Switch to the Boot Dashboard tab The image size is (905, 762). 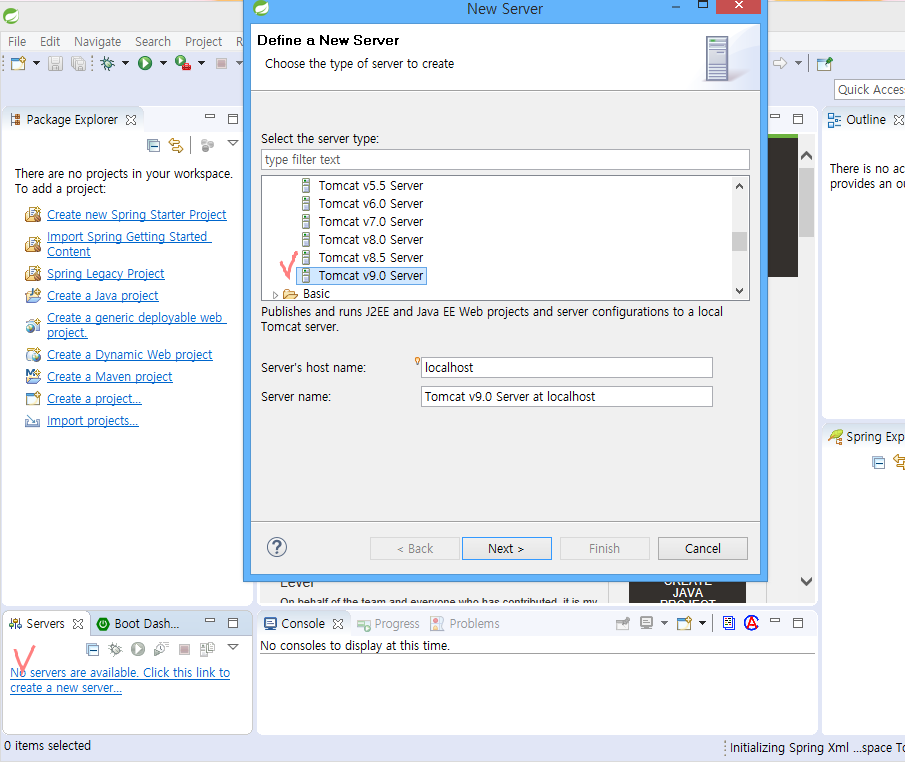click(x=139, y=624)
